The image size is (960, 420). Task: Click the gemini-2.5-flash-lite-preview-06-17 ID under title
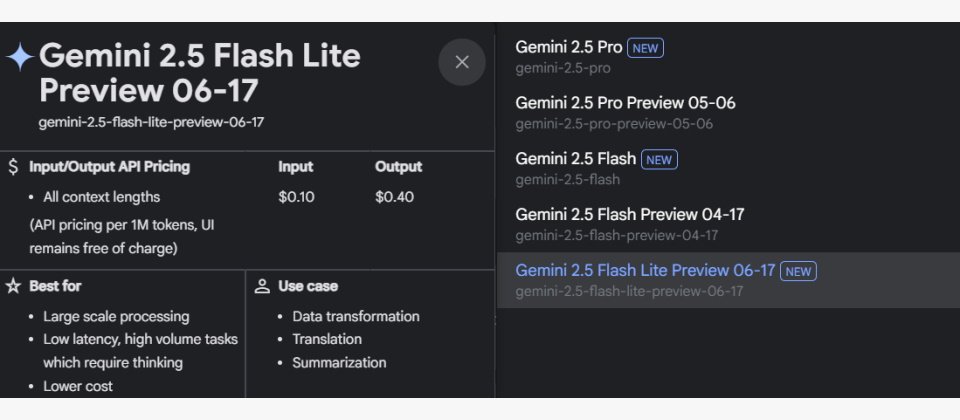point(151,122)
